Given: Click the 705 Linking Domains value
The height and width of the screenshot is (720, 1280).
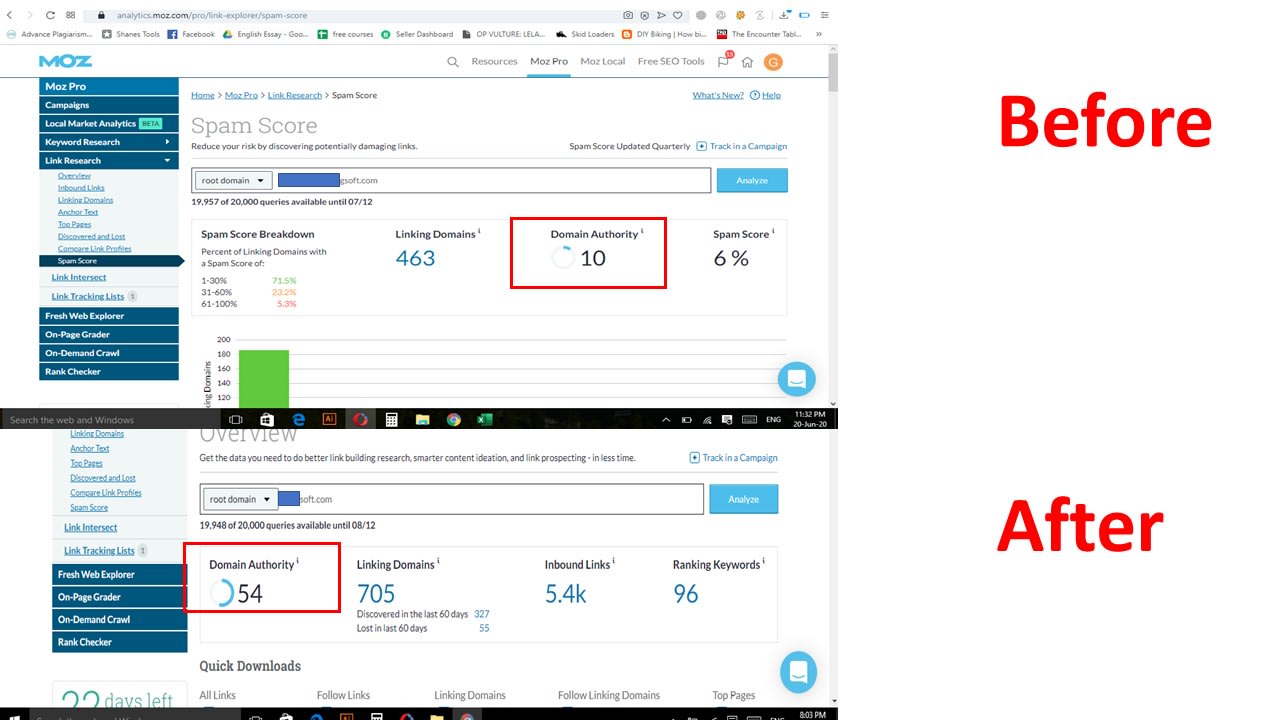Looking at the screenshot, I should (376, 594).
